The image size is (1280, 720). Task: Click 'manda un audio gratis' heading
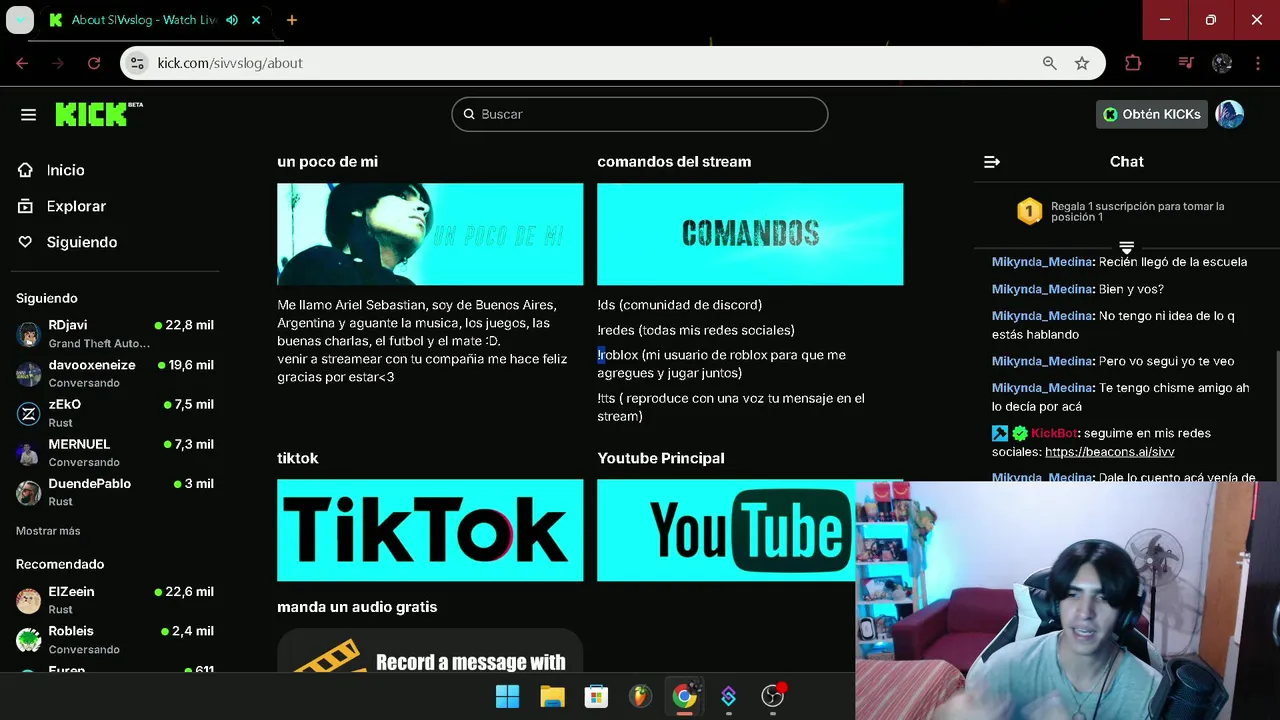[x=357, y=607]
